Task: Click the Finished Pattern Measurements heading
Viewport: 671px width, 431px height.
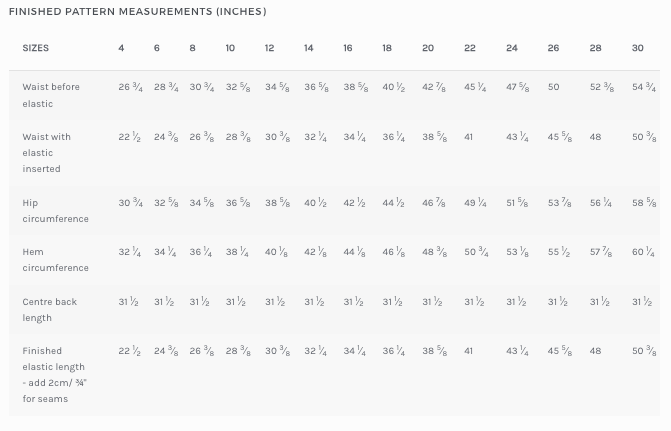Action: (137, 12)
